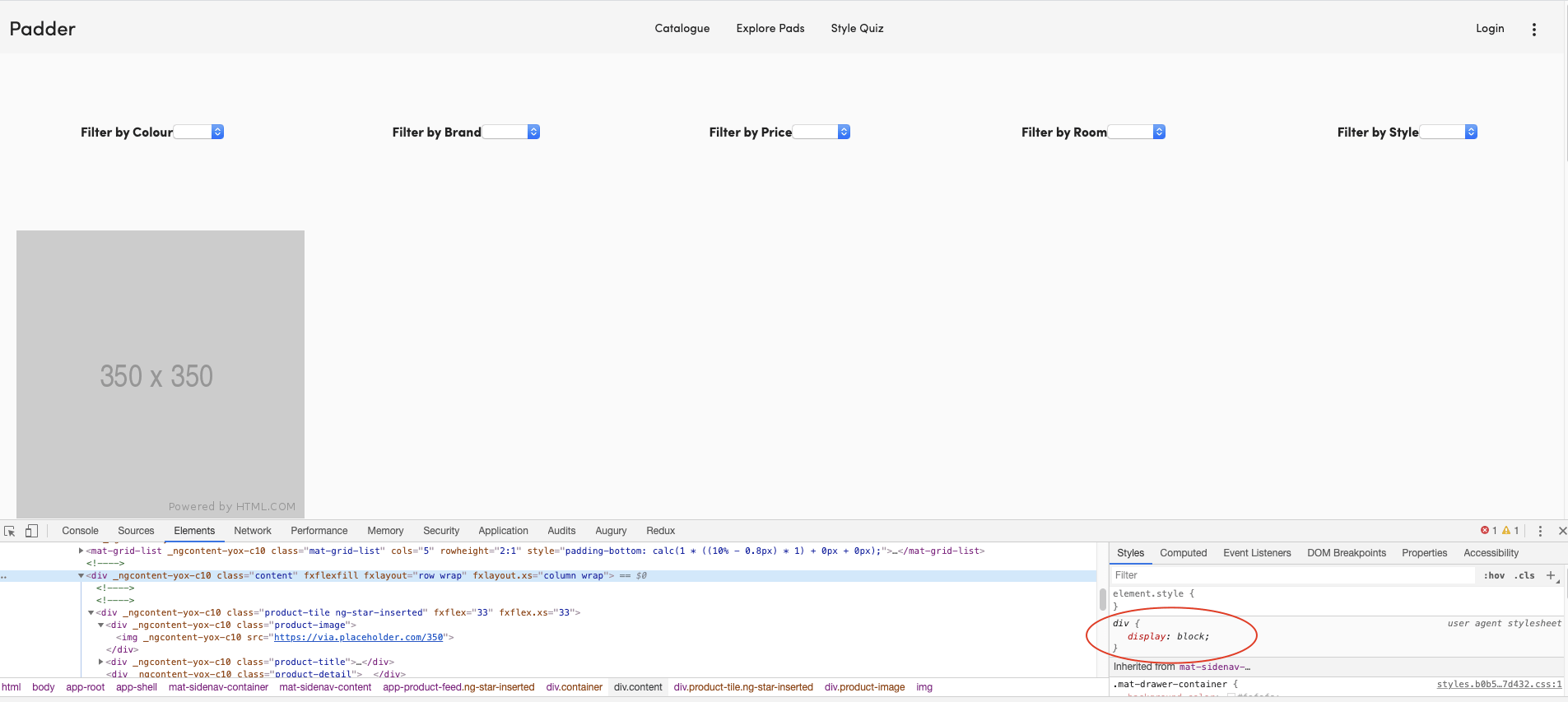Open the Audits tab
Image resolution: width=1568 pixels, height=702 pixels.
pos(561,531)
